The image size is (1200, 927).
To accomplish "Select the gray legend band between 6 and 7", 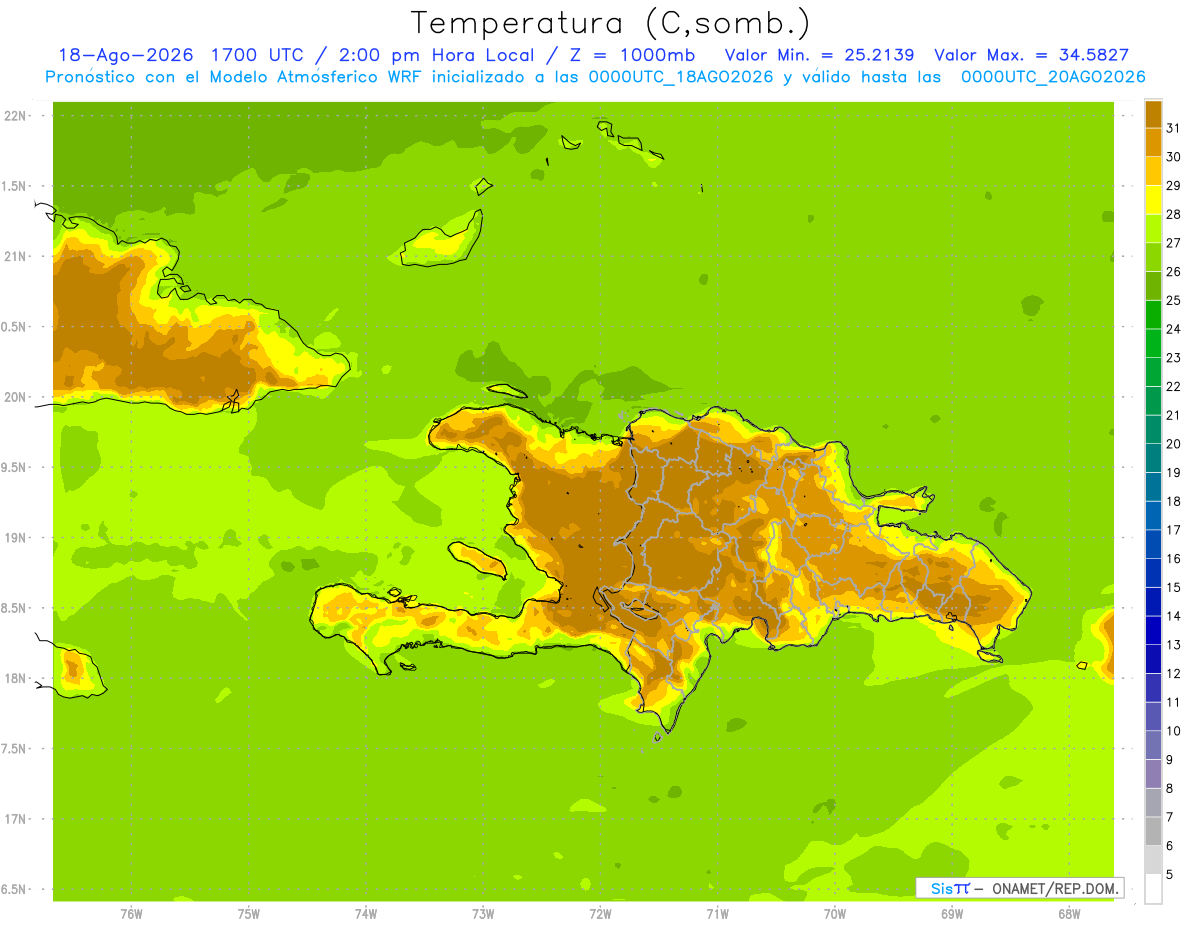I will (x=1153, y=832).
